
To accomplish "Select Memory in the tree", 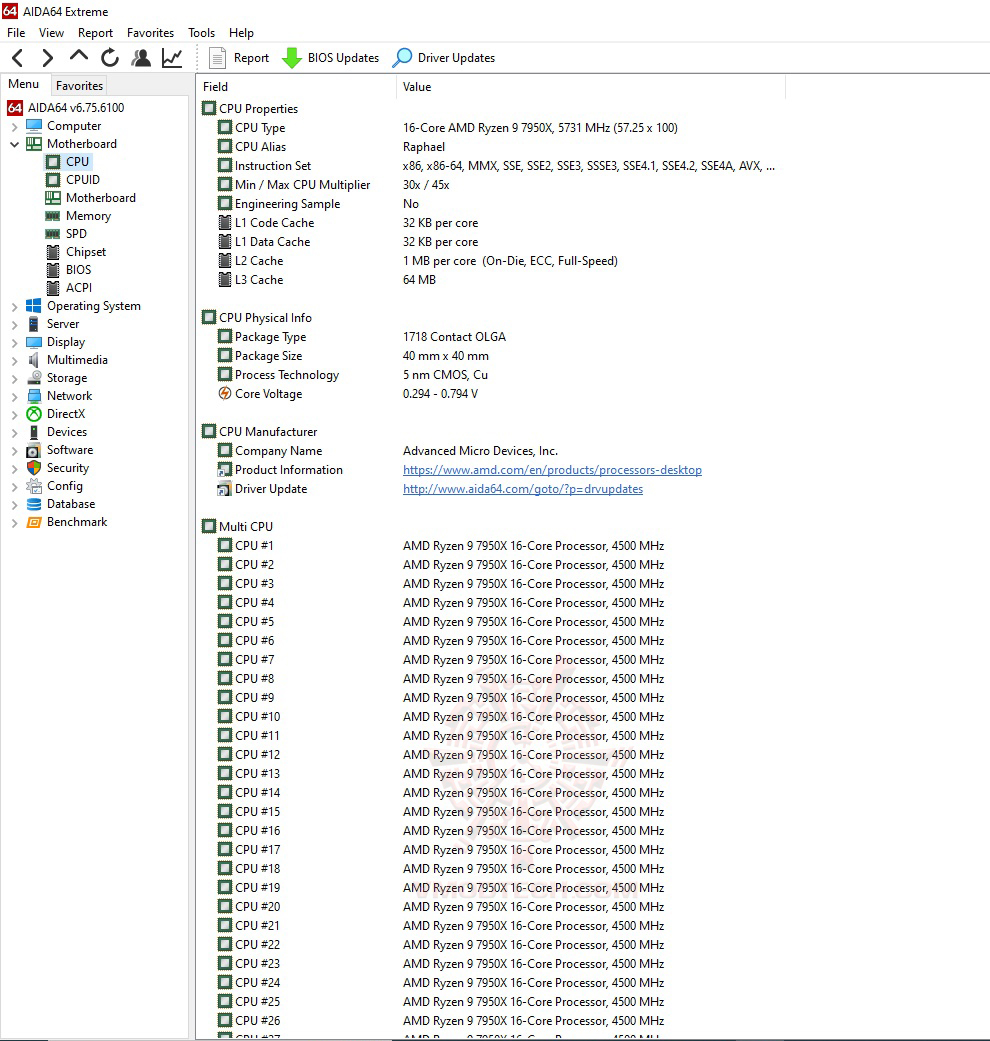I will 88,216.
